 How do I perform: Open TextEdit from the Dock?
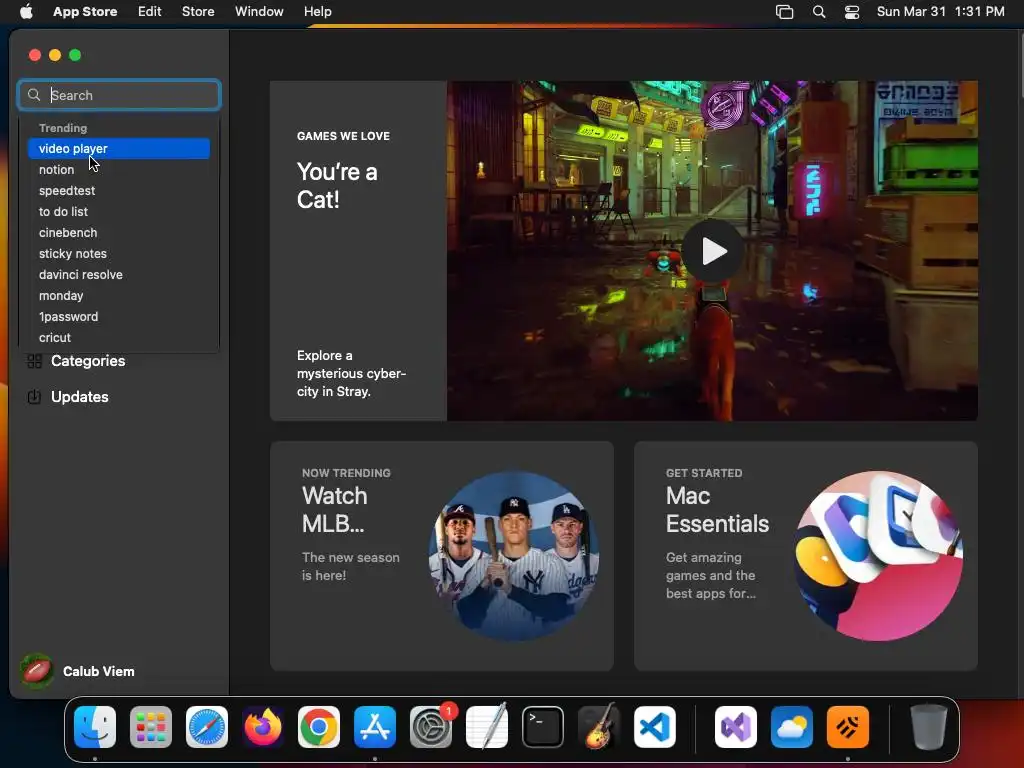pyautogui.click(x=487, y=727)
